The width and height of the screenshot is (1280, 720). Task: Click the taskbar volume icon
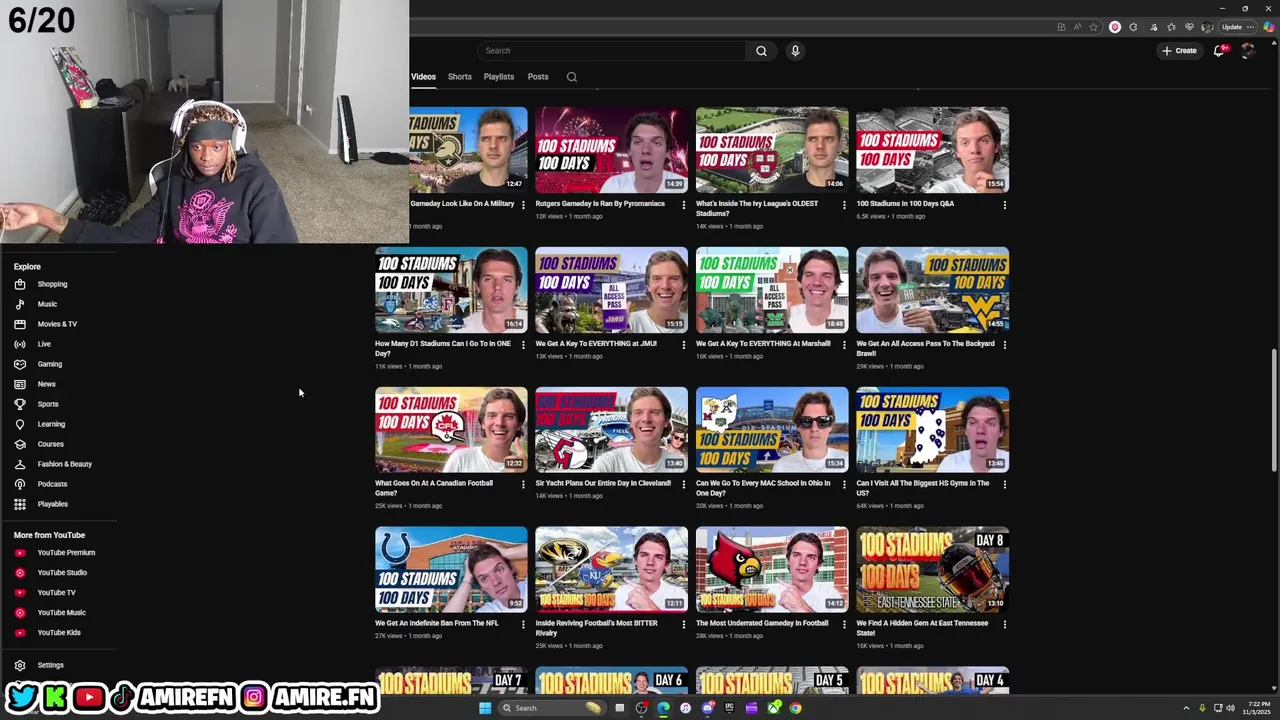[x=1230, y=708]
